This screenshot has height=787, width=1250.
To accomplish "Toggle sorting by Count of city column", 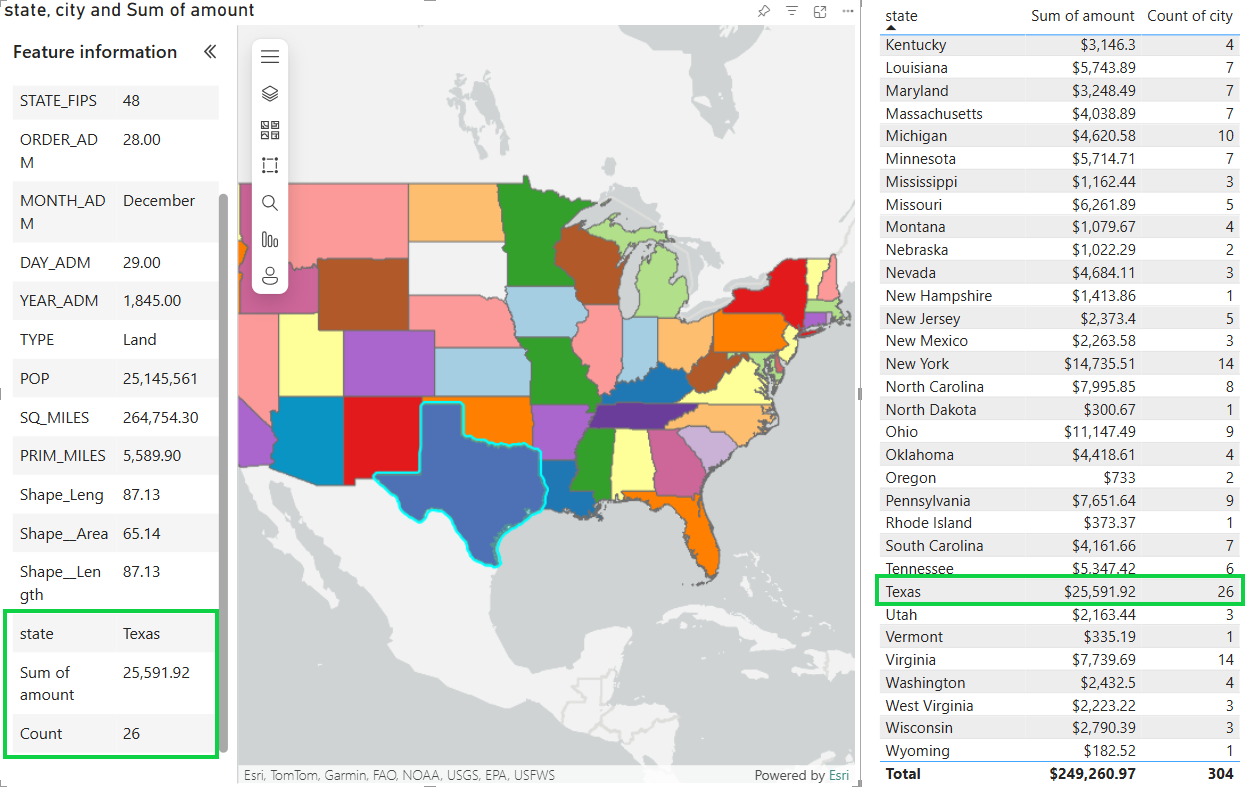I will [x=1190, y=16].
